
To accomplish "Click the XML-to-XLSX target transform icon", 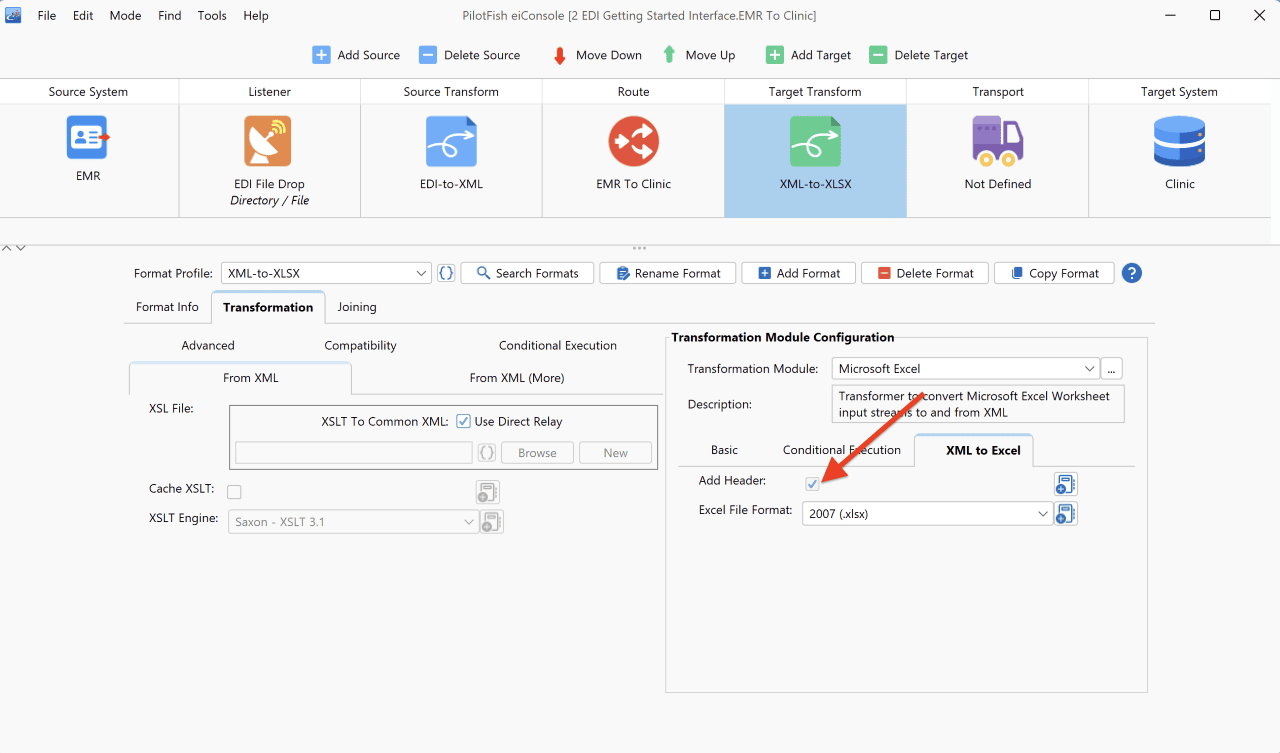I will point(815,141).
